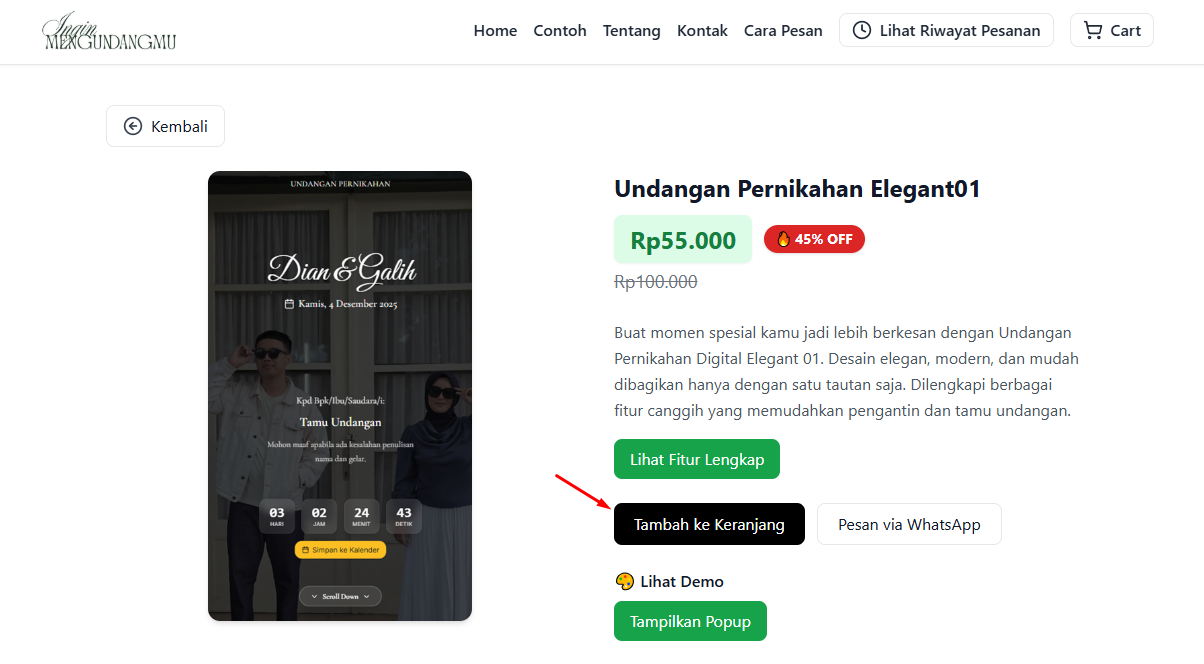The height and width of the screenshot is (664, 1204).
Task: Open Lihat Fitur Lengkap
Action: 696,459
